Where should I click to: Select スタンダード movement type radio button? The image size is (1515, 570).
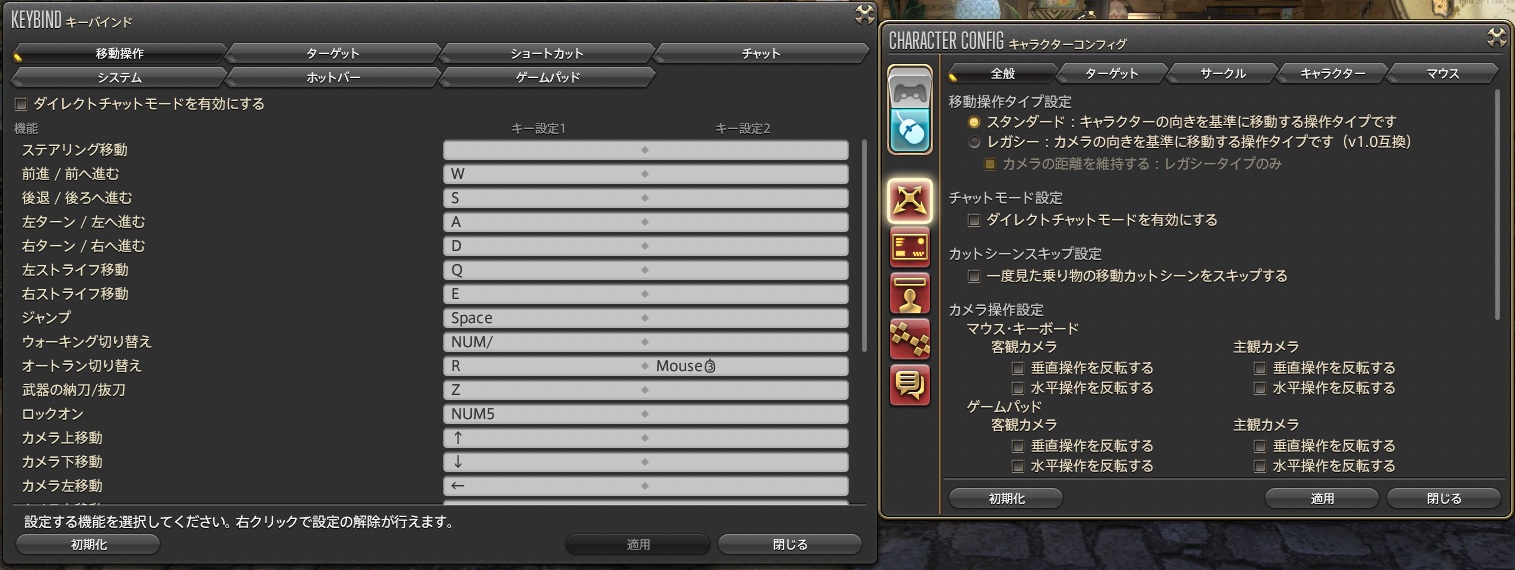[974, 121]
